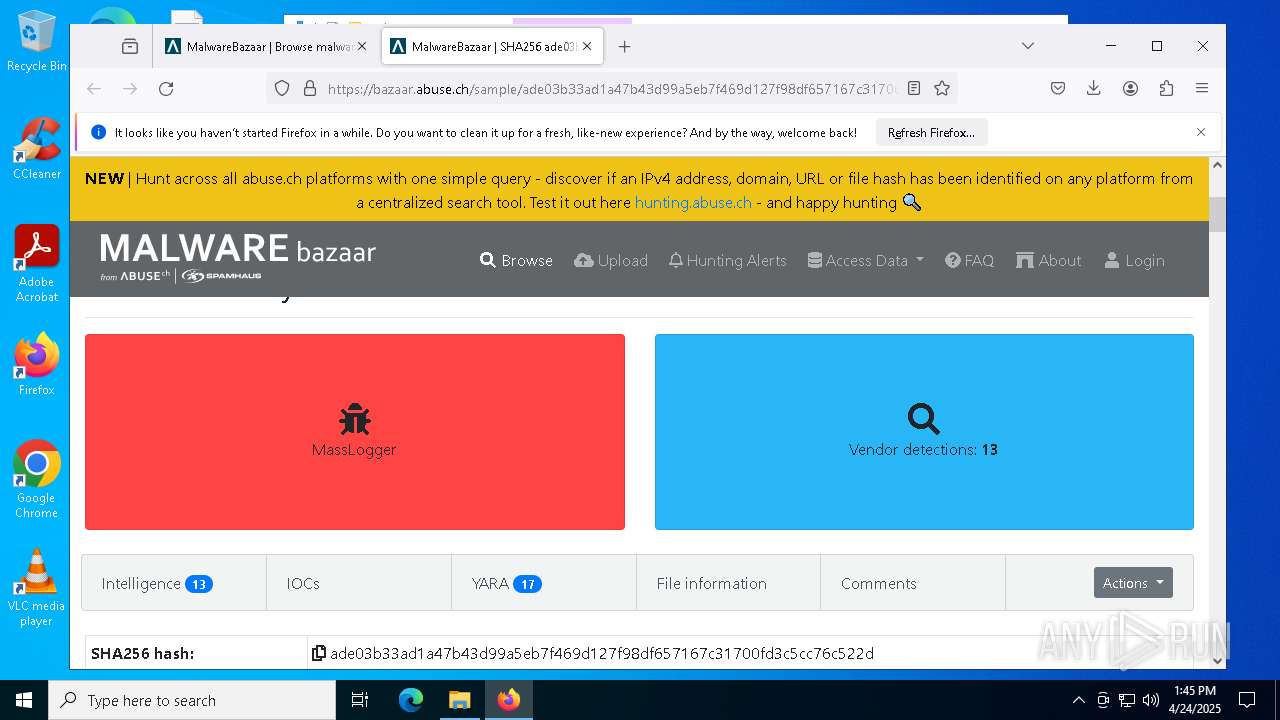Click the site padlock icon
This screenshot has width=1280, height=720.
309,89
